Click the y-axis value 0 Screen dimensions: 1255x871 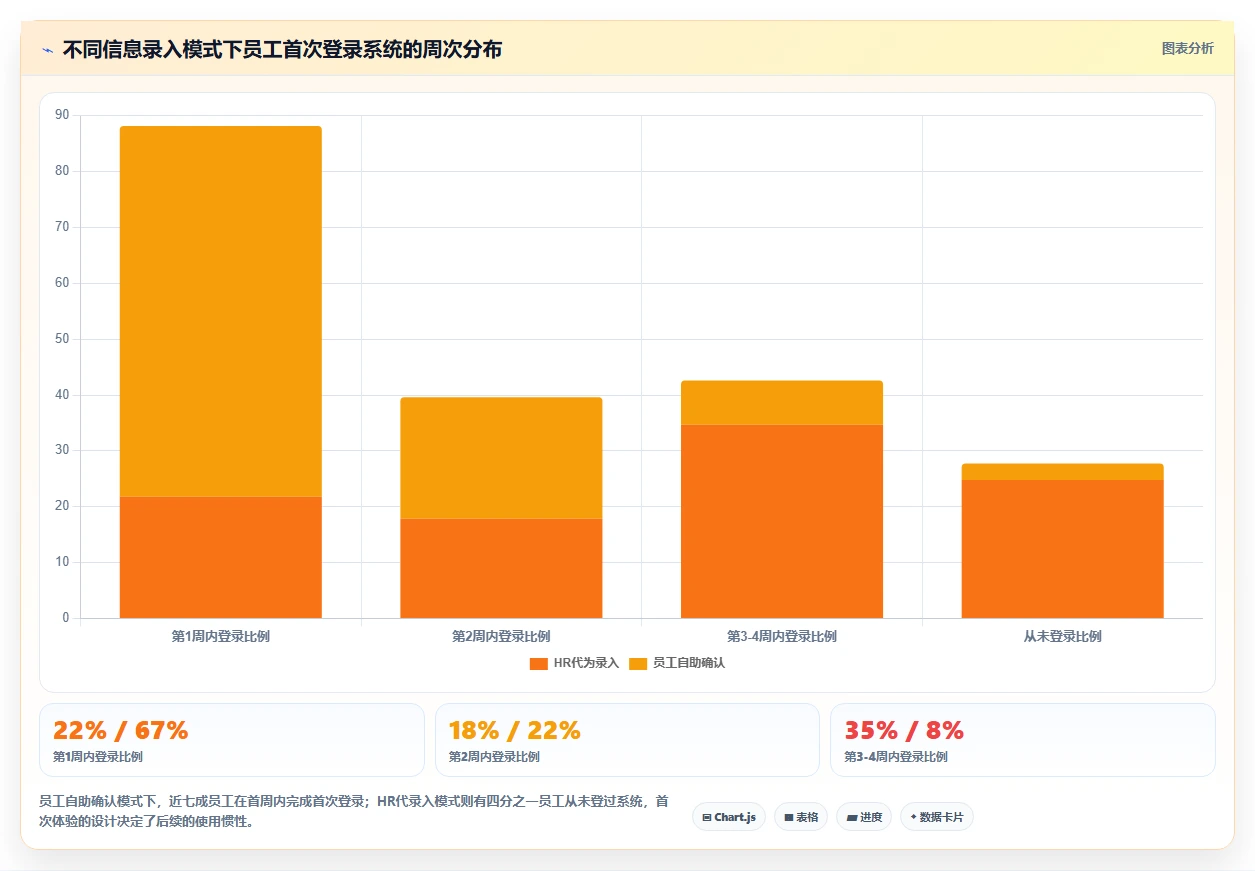coord(66,618)
